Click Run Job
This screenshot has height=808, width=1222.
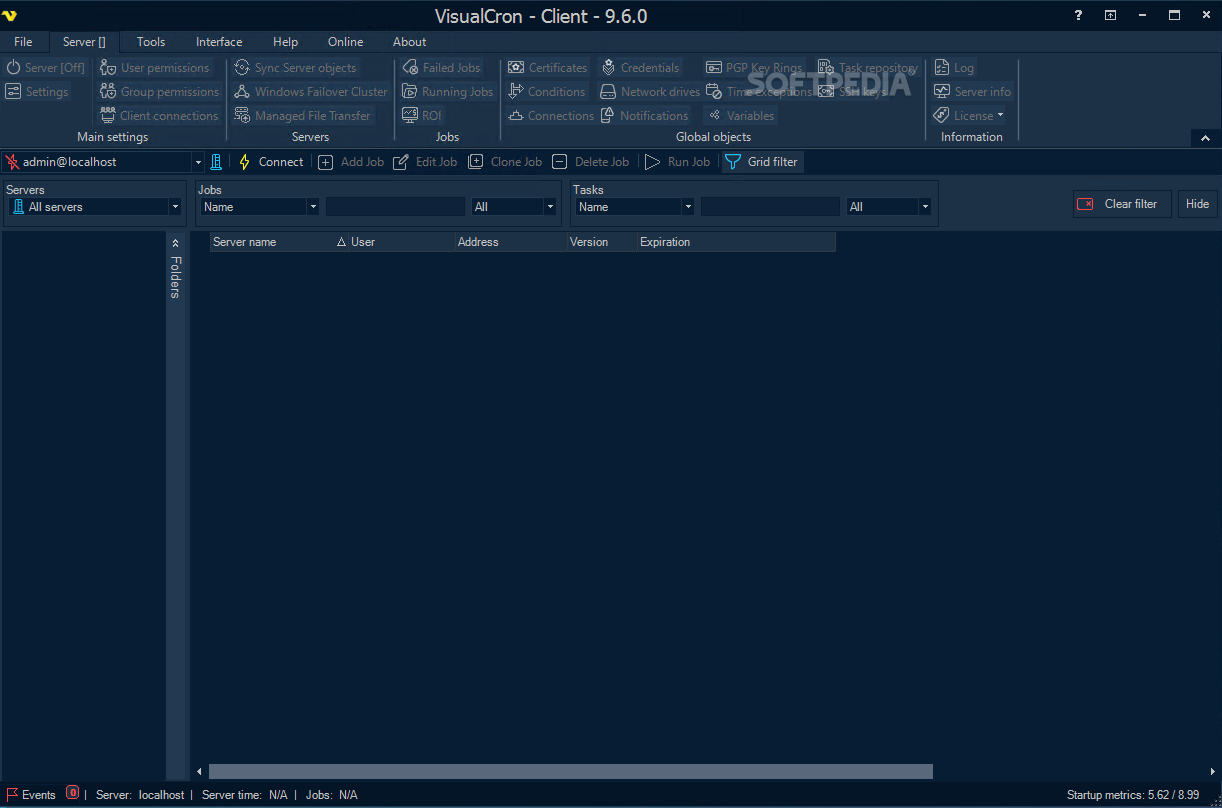tap(677, 162)
